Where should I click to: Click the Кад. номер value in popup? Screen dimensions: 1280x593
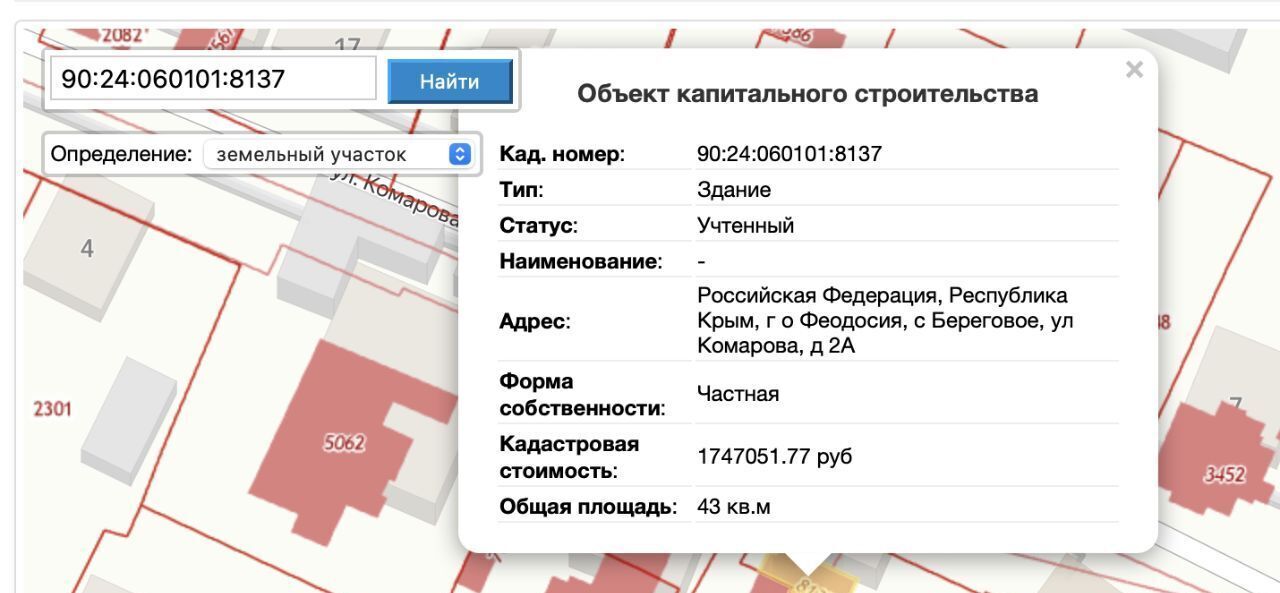(x=789, y=154)
